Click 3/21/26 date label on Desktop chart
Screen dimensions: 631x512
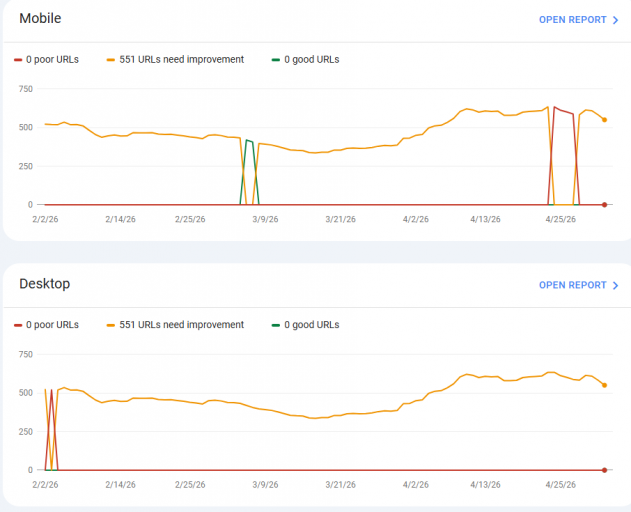(340, 485)
